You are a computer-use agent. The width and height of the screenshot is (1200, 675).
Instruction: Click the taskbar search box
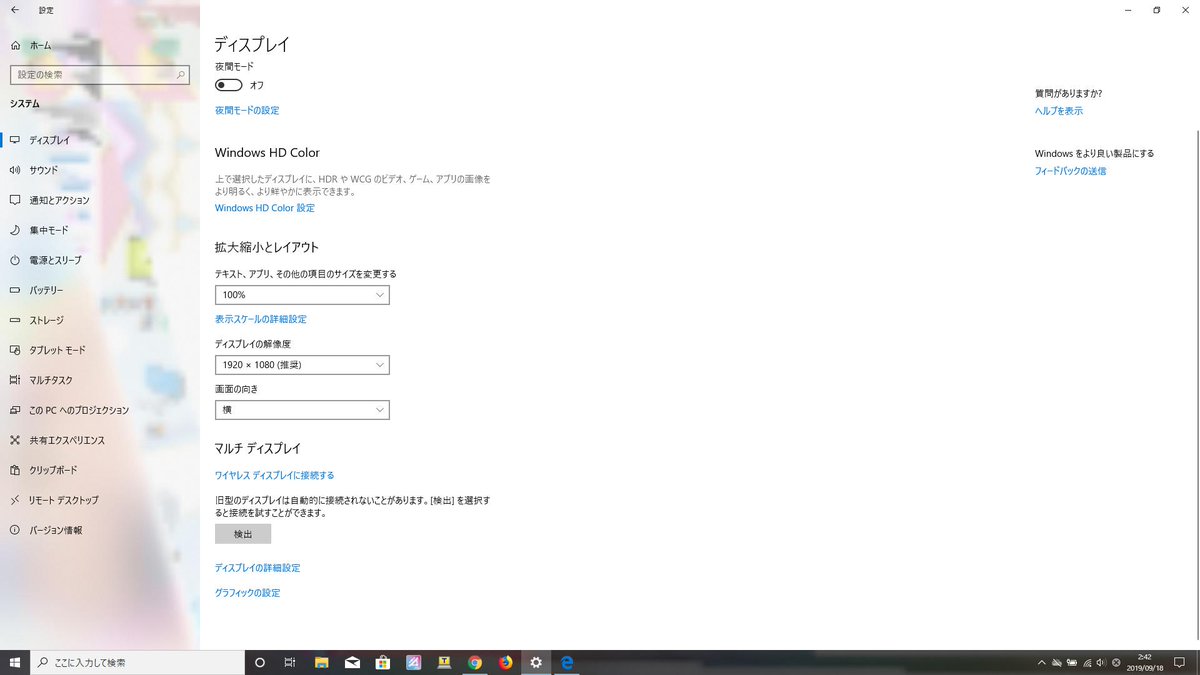click(x=138, y=662)
